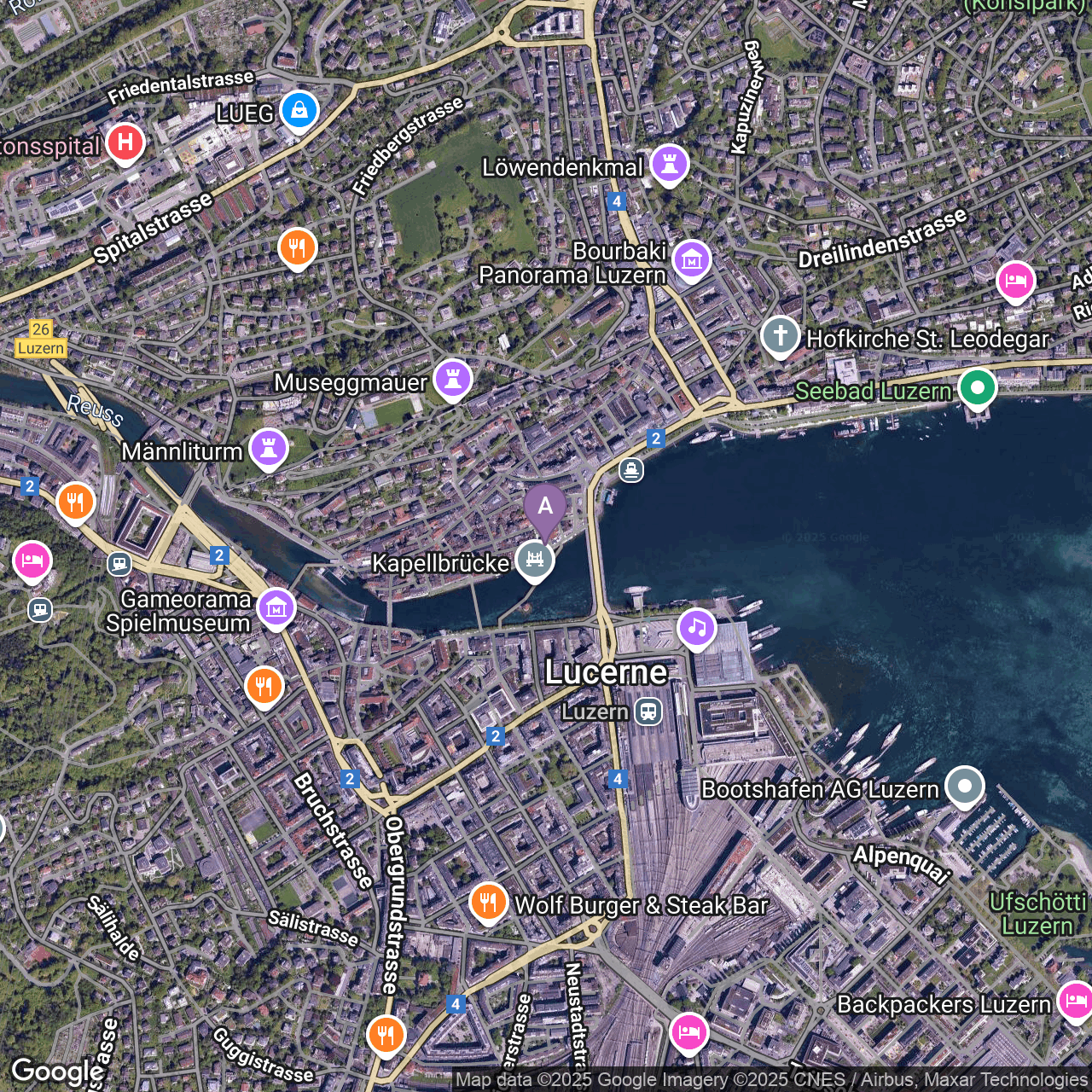
Task: Click the Bourbaki Panorama Luzern museum icon
Action: (691, 258)
